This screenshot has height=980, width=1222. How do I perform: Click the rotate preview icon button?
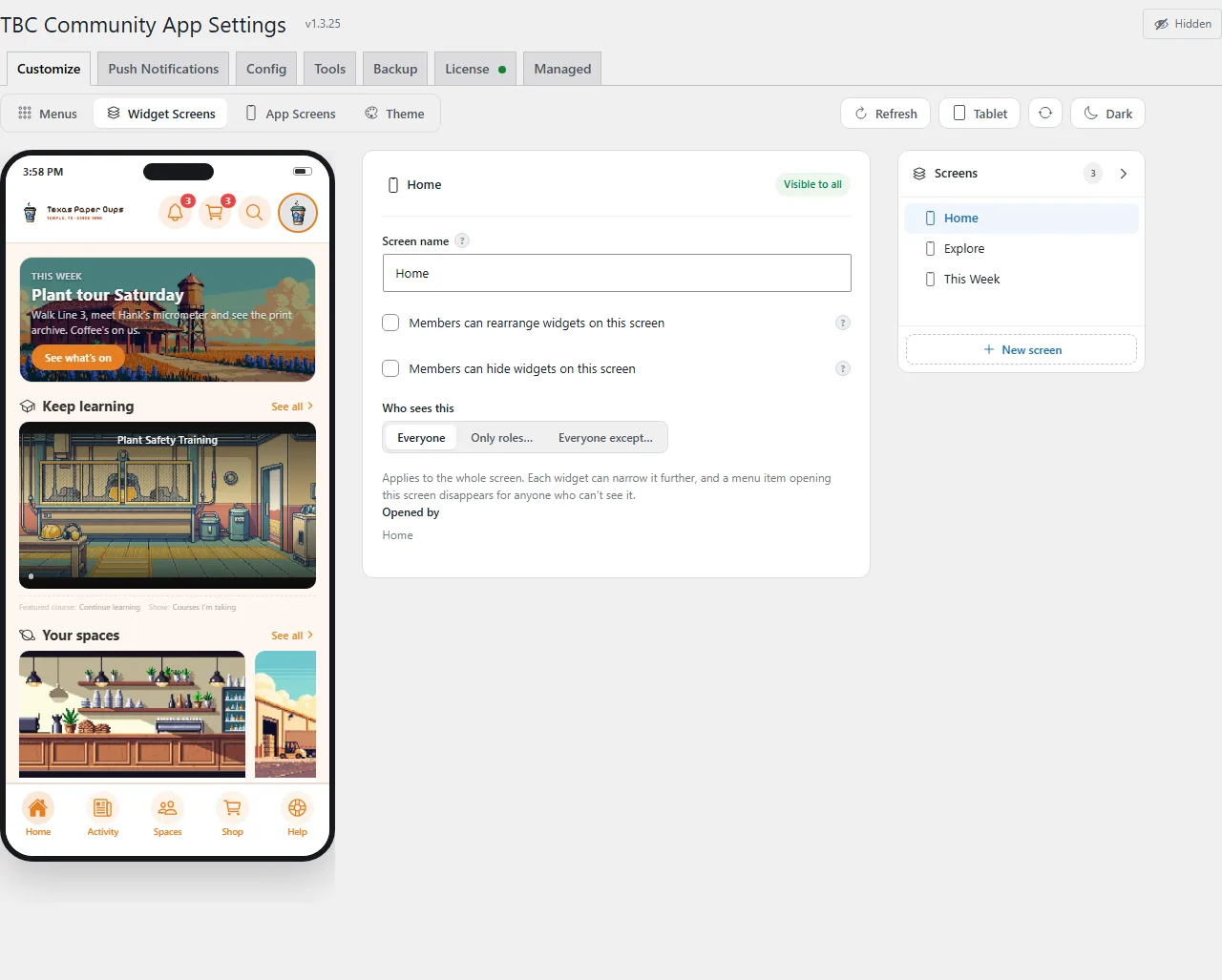point(1045,113)
